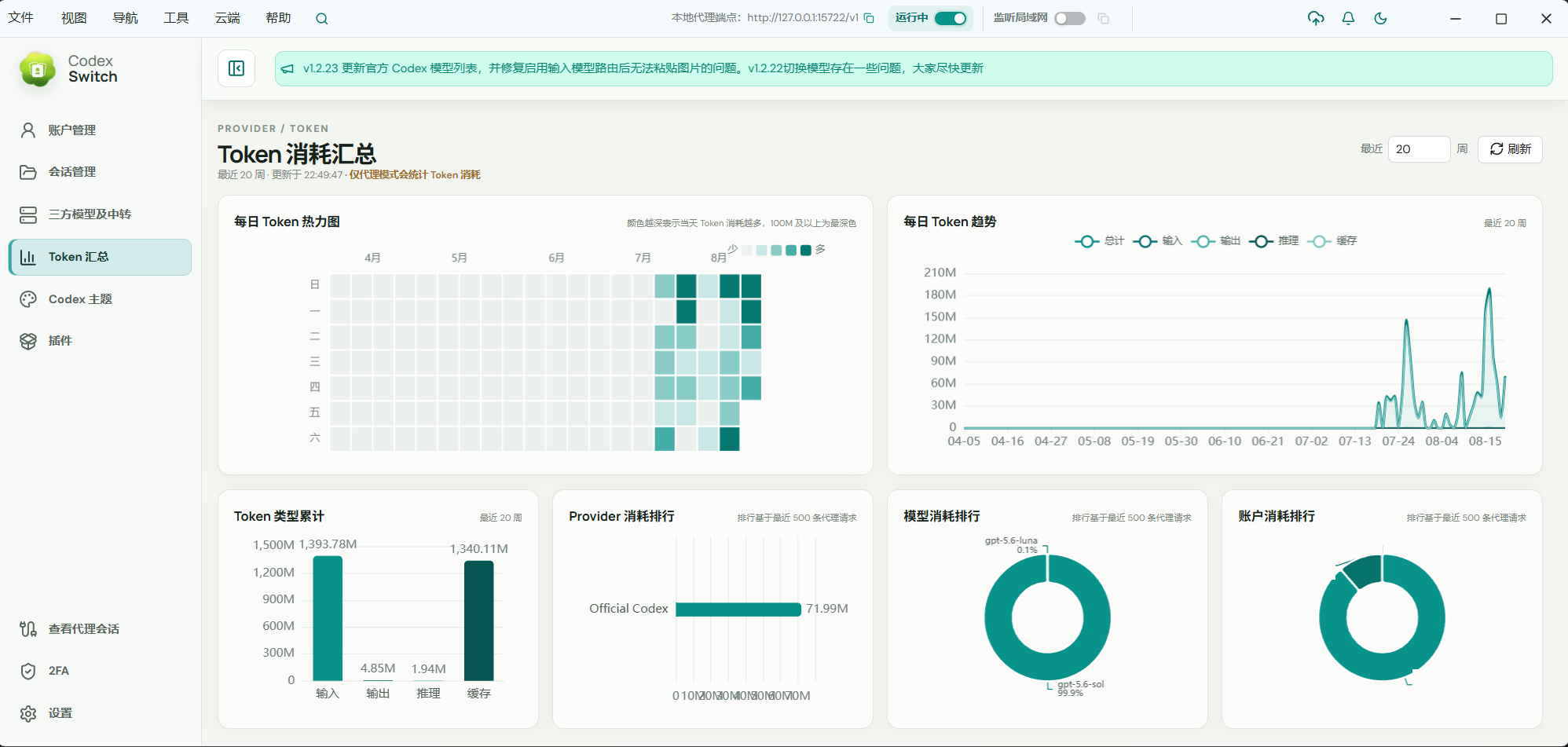Collapse the sidebar panel button

coord(236,68)
